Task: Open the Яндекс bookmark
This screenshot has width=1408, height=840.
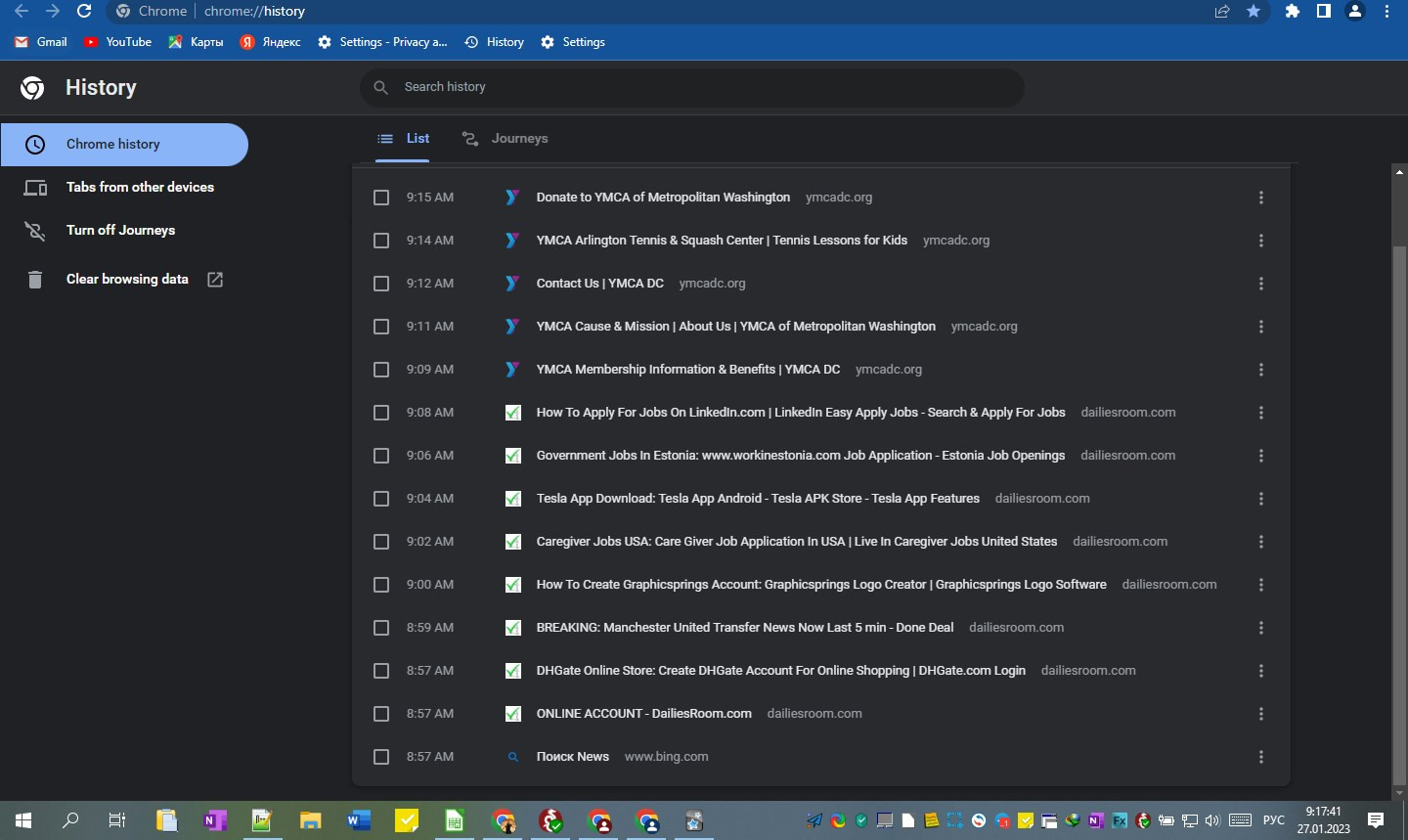Action: (x=271, y=42)
